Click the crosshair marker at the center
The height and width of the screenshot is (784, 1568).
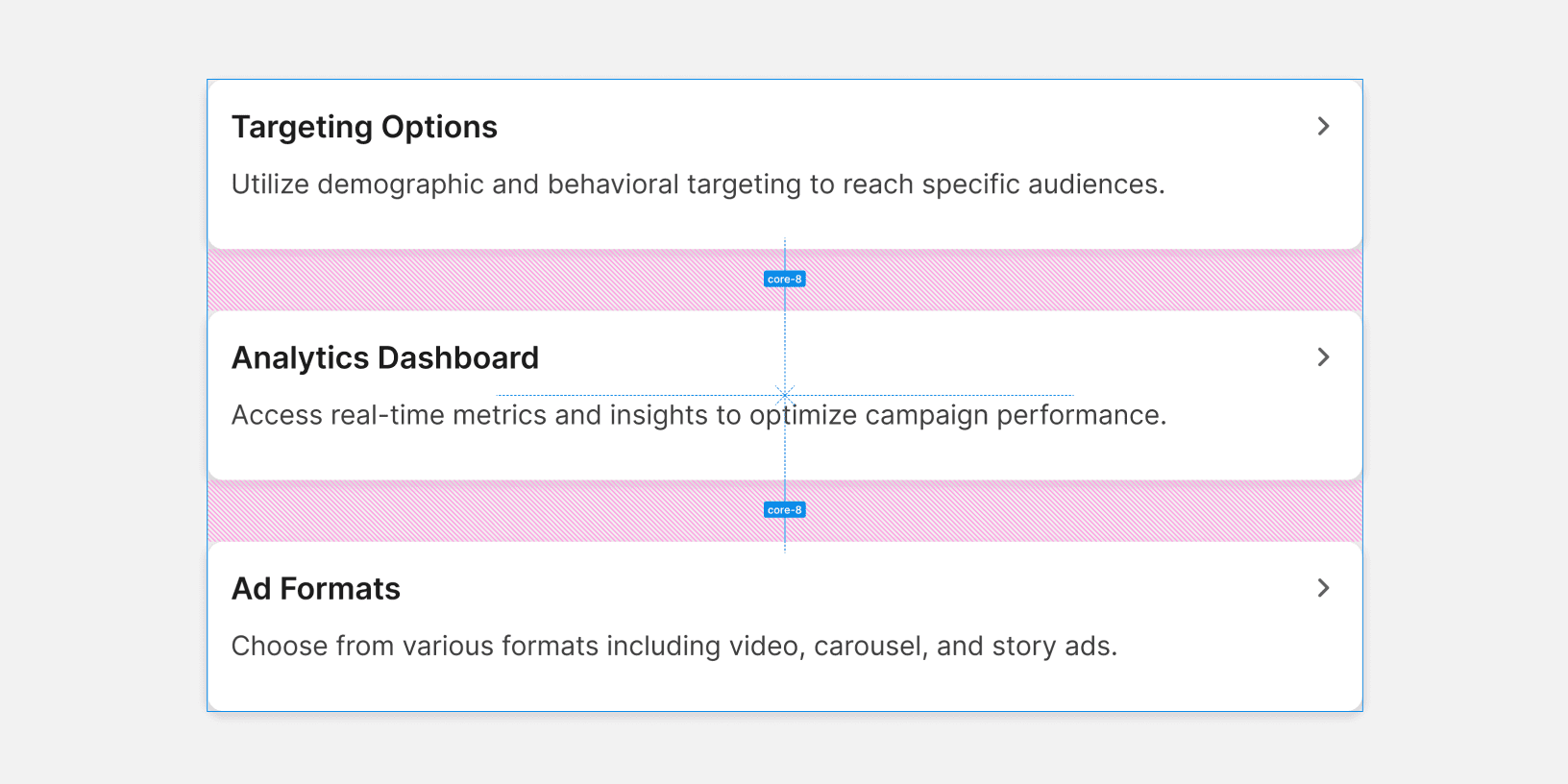point(785,394)
